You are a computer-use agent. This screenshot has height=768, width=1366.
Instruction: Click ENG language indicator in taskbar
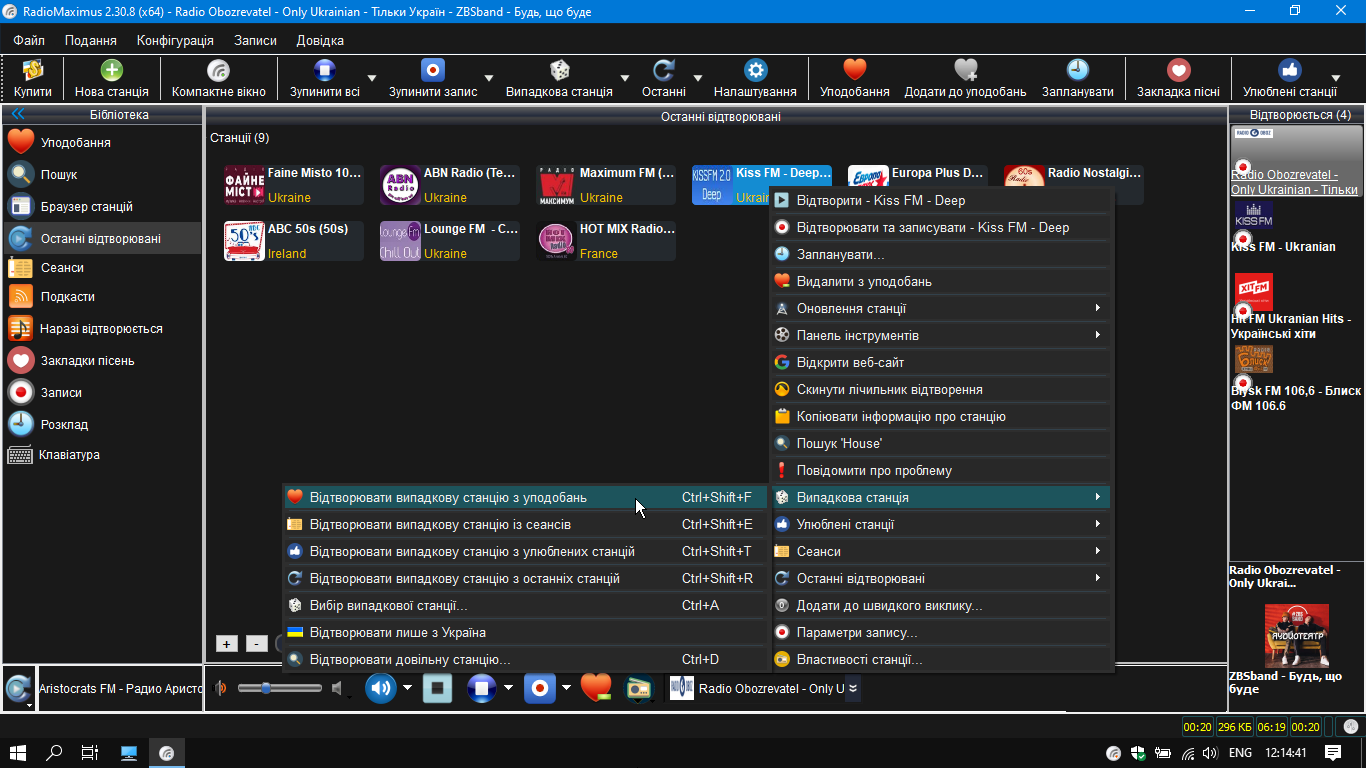1240,753
